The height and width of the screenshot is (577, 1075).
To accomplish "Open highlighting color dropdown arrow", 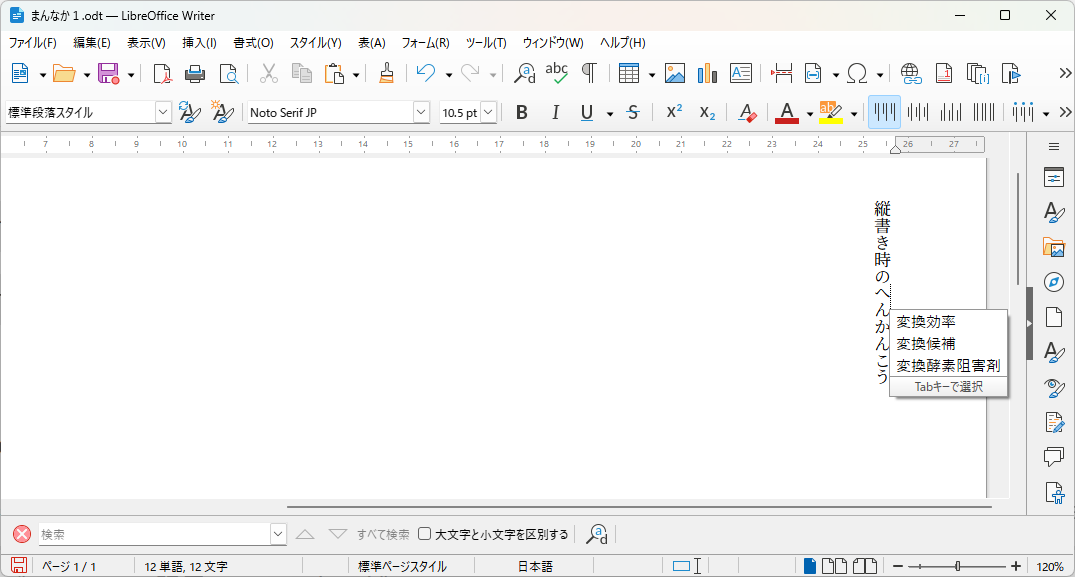I will click(854, 114).
